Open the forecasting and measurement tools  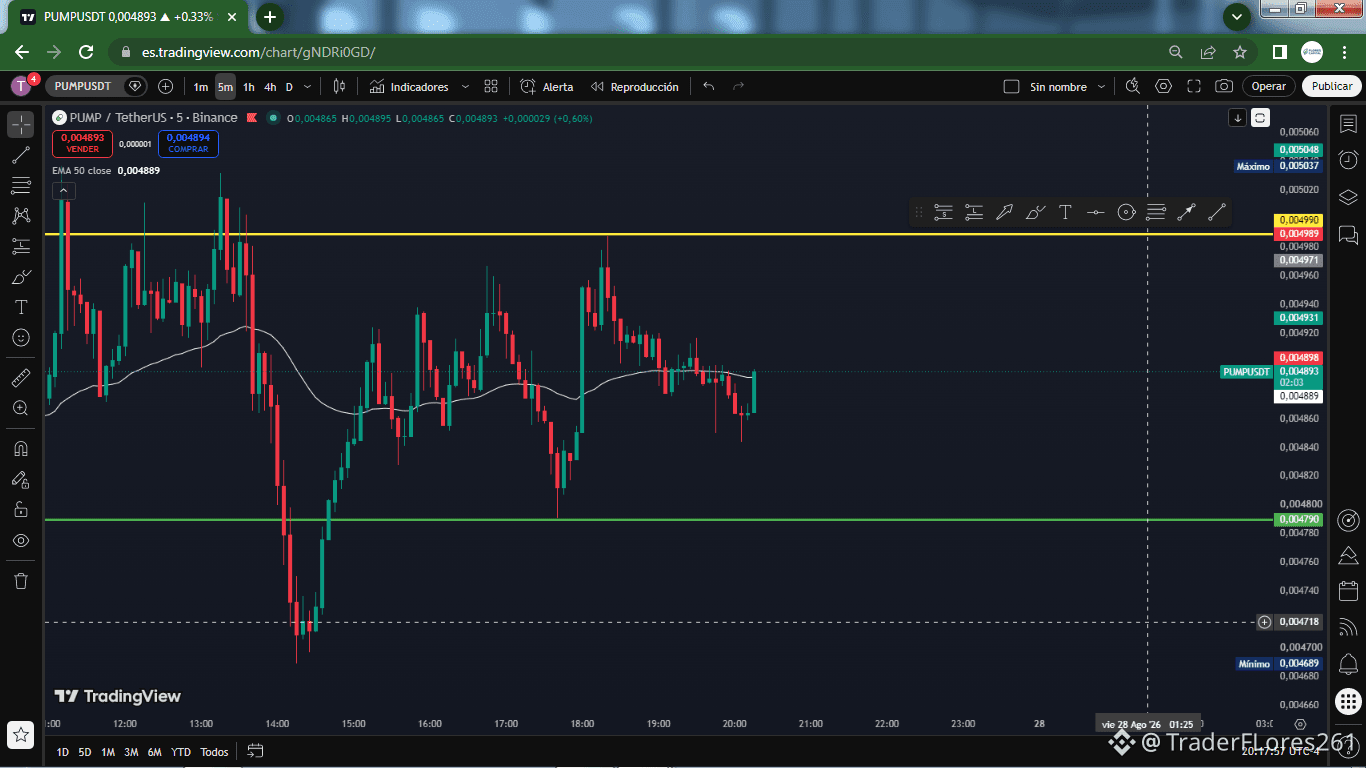pos(21,246)
